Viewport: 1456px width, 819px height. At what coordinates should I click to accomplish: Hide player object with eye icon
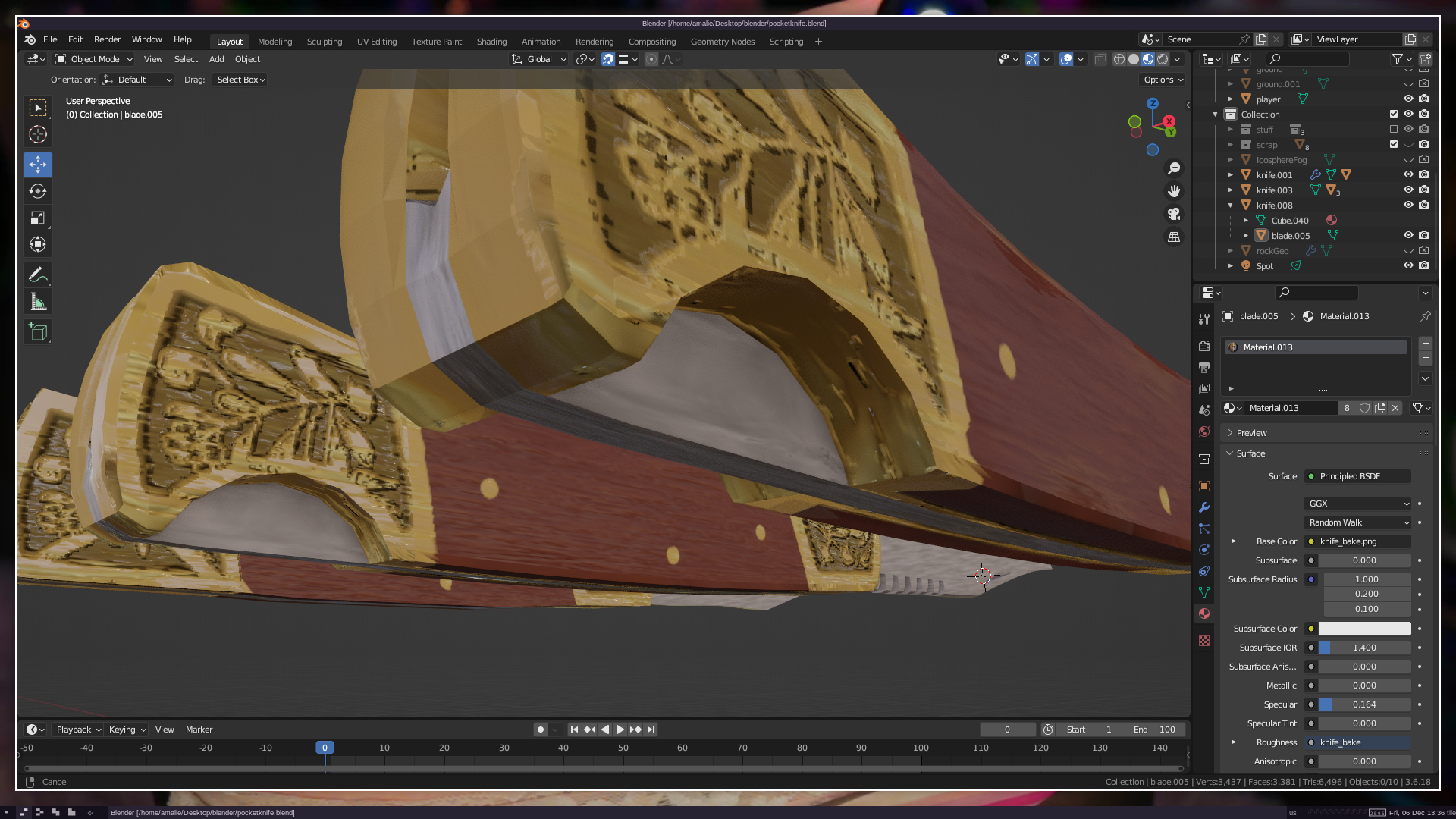(x=1408, y=99)
